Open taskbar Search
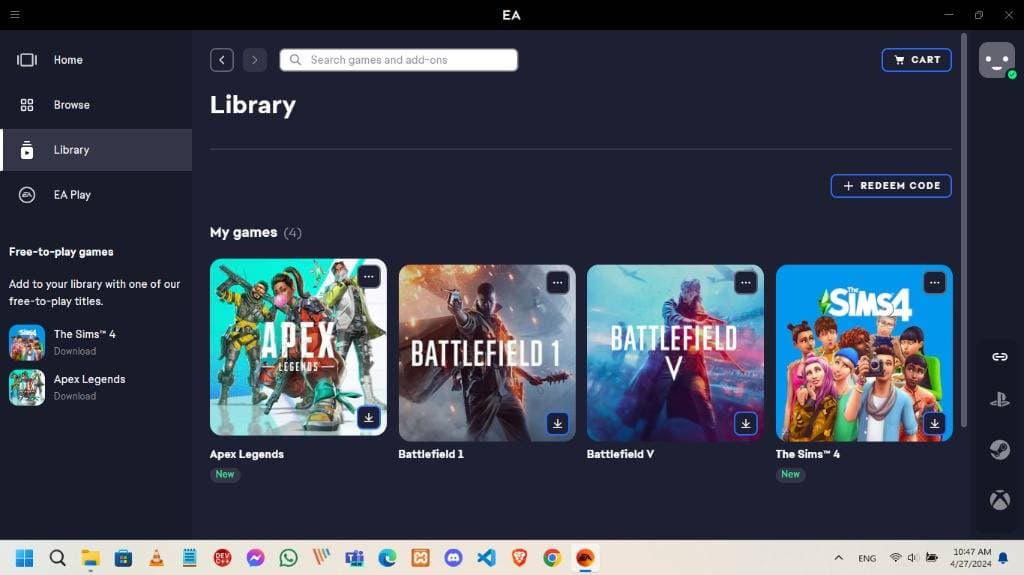This screenshot has height=575, width=1024. point(57,558)
